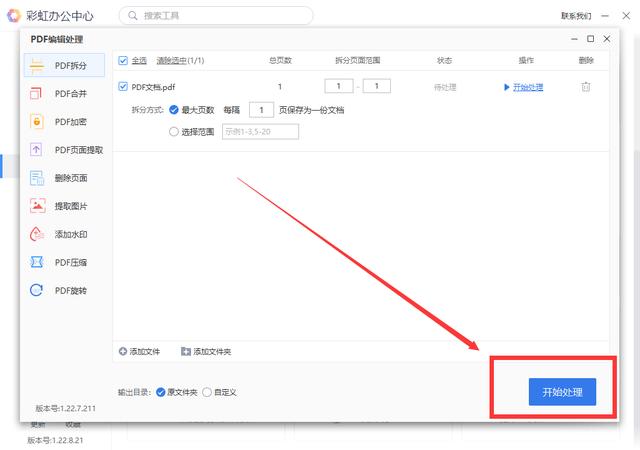
Task: Click the play triangle beside 开始处理 link
Action: point(507,87)
